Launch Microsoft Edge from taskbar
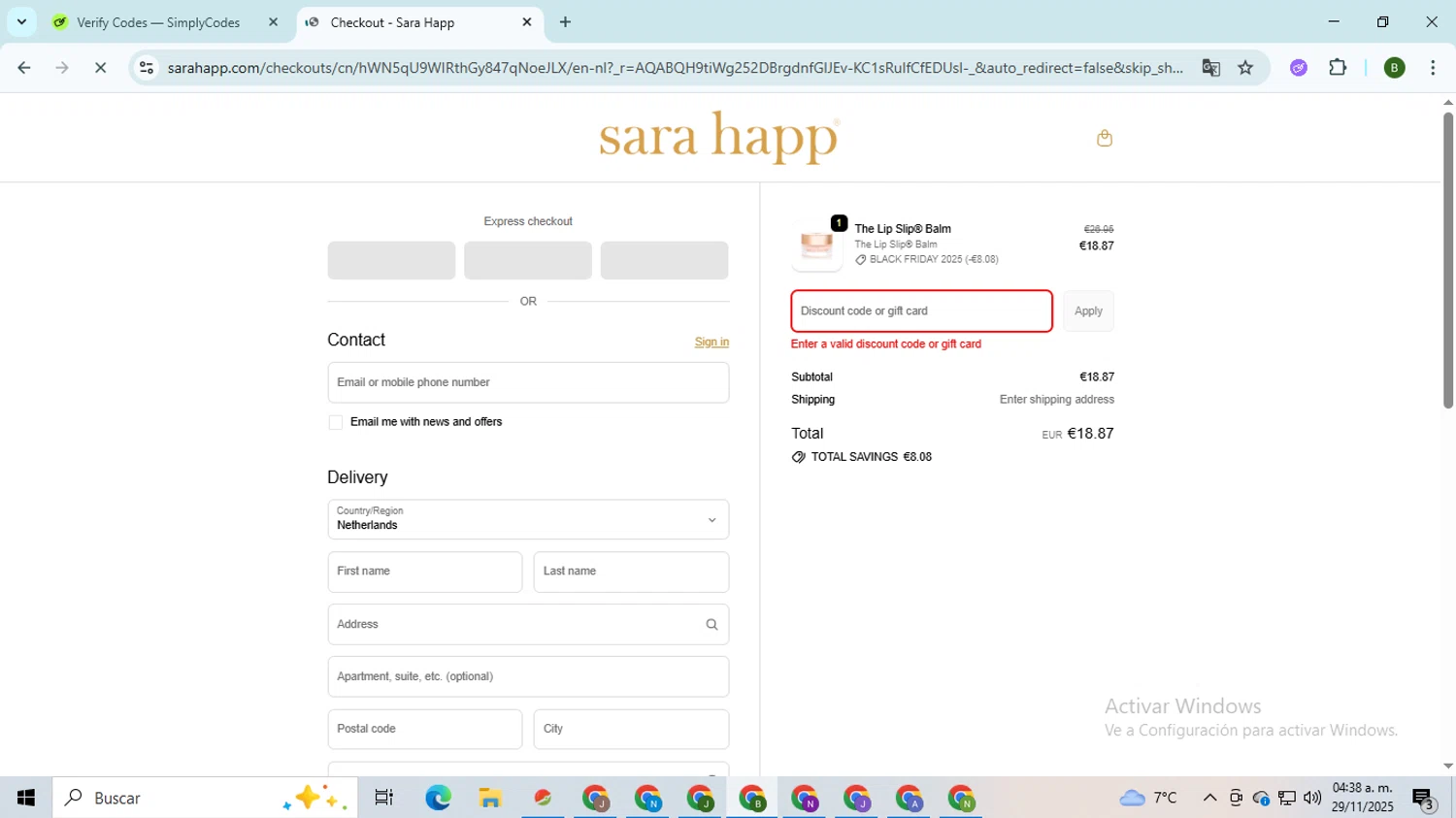This screenshot has height=818, width=1456. click(x=438, y=798)
